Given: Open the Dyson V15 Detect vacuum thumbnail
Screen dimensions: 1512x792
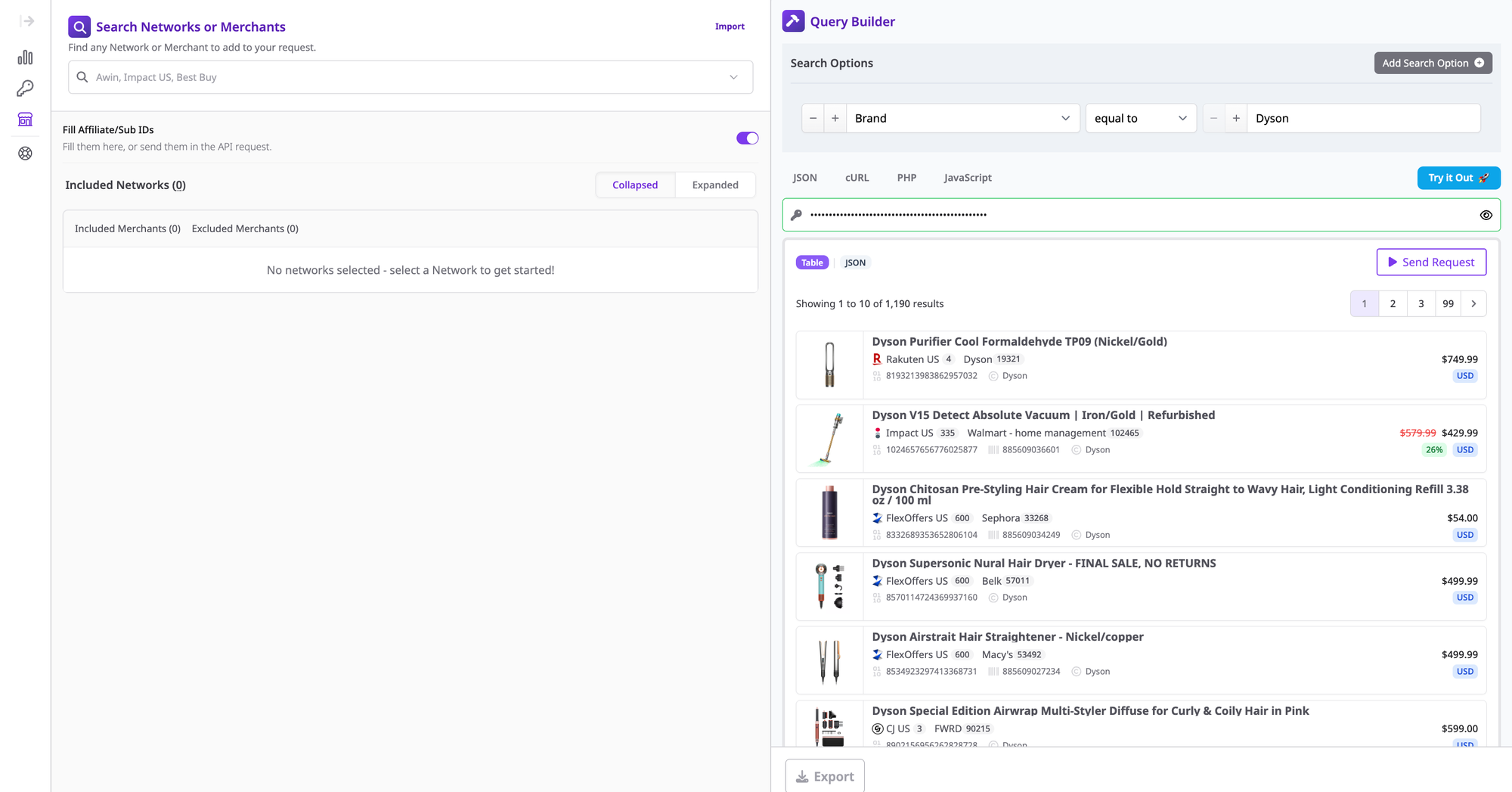Looking at the screenshot, I should [829, 439].
